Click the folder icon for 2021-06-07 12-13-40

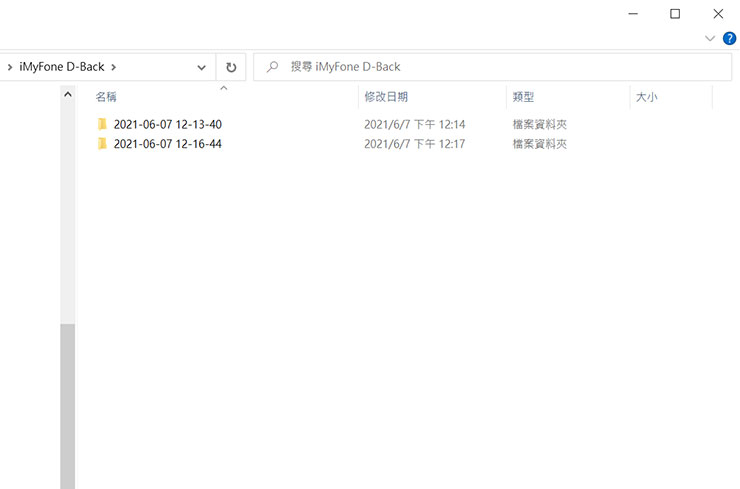pyautogui.click(x=101, y=125)
